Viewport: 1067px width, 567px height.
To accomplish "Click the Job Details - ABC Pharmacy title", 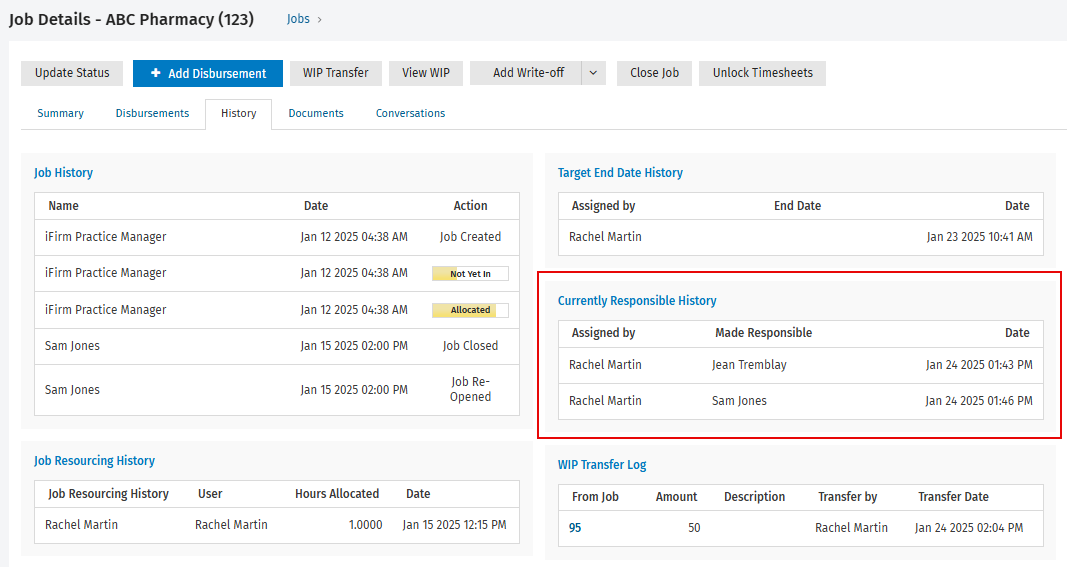I will point(131,19).
